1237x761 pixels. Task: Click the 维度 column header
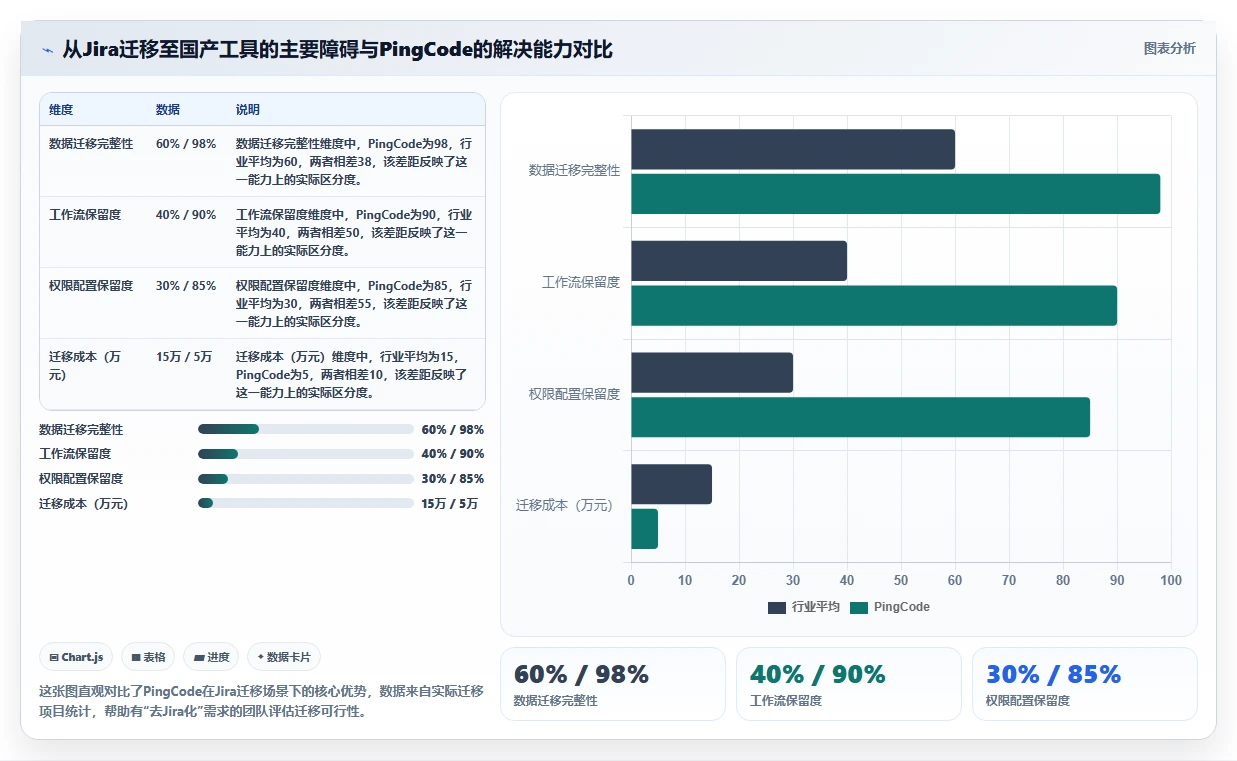click(61, 109)
